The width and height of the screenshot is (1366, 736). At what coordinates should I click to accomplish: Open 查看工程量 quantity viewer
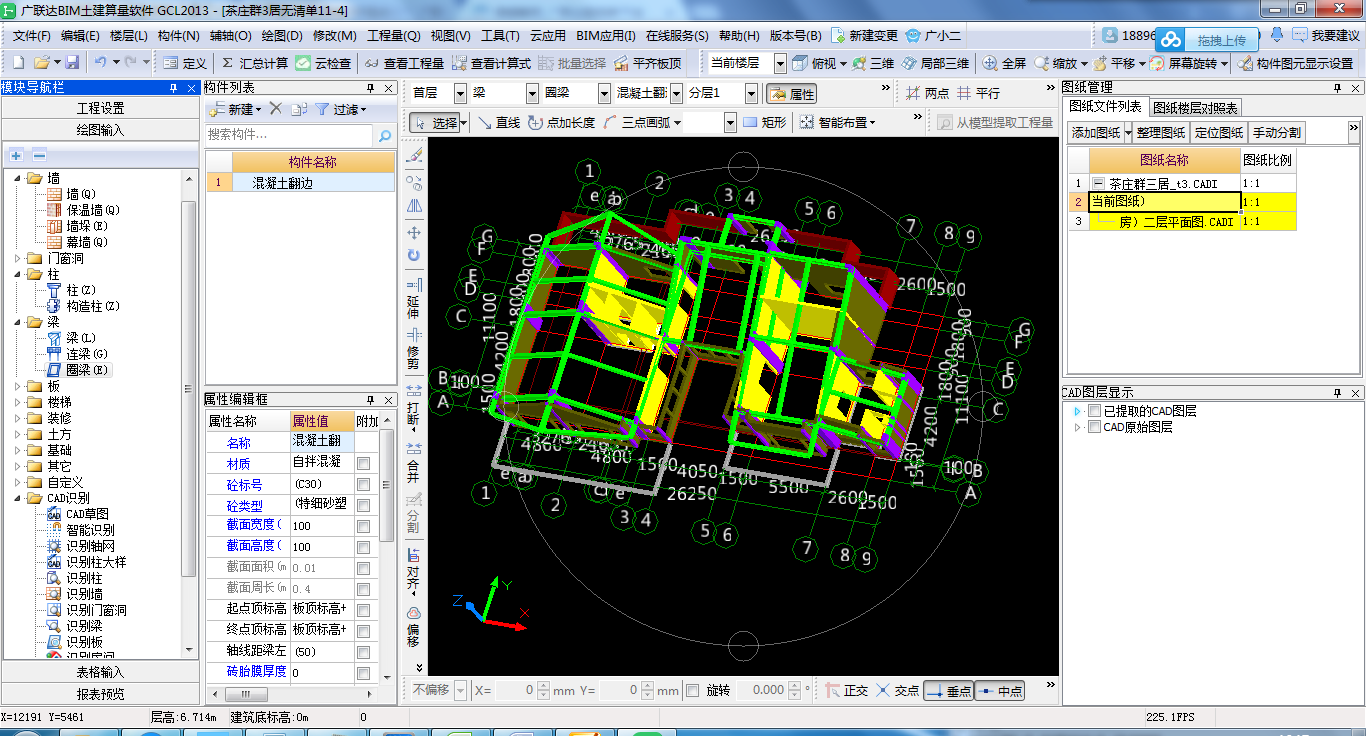(x=404, y=63)
